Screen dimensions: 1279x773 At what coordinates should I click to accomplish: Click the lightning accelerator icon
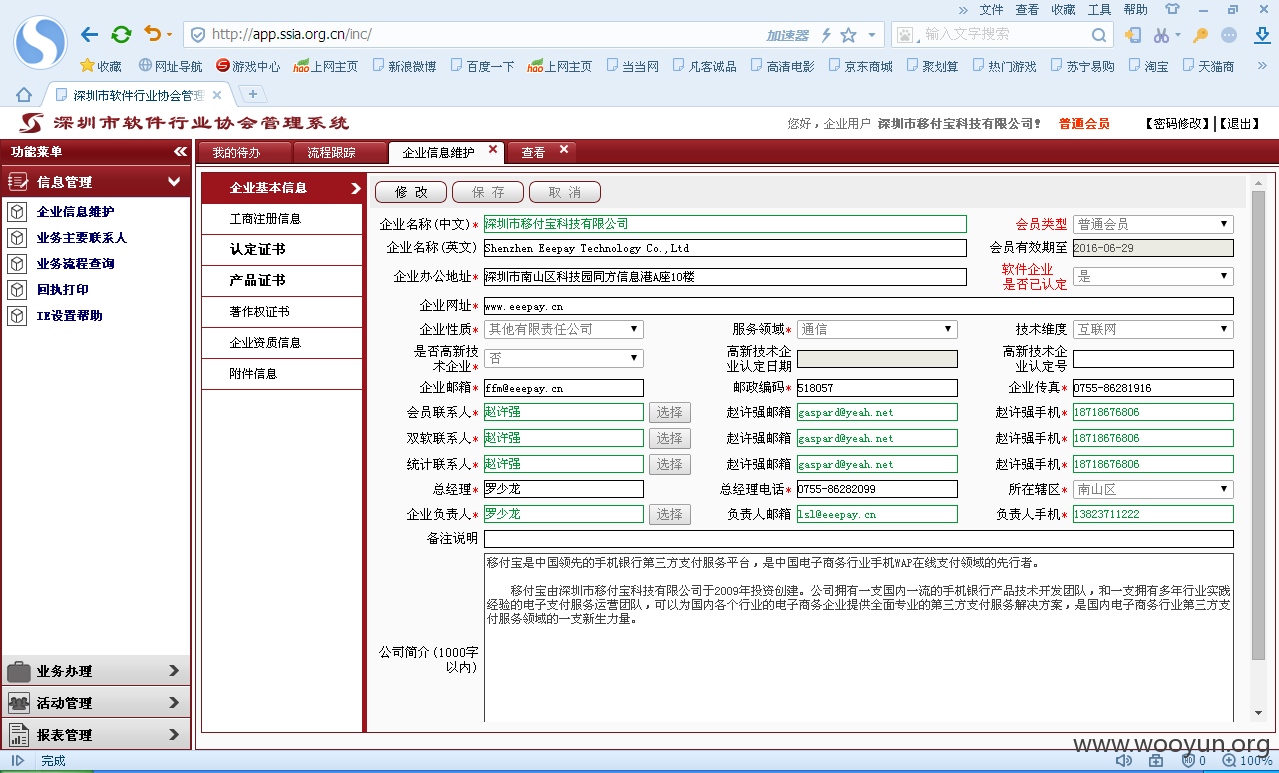pyautogui.click(x=826, y=35)
